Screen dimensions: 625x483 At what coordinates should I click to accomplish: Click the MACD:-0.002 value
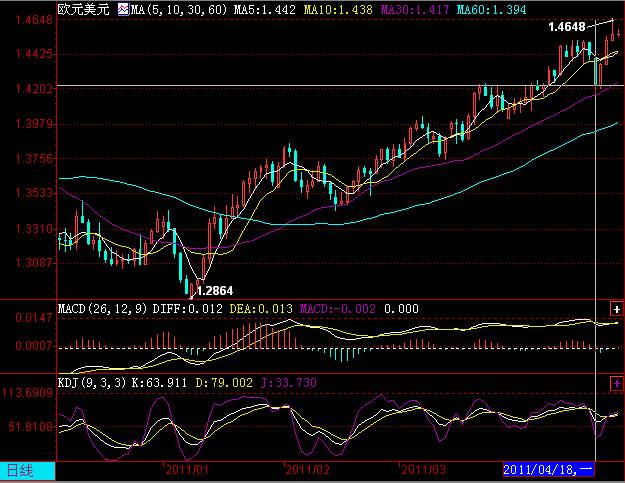coord(338,309)
